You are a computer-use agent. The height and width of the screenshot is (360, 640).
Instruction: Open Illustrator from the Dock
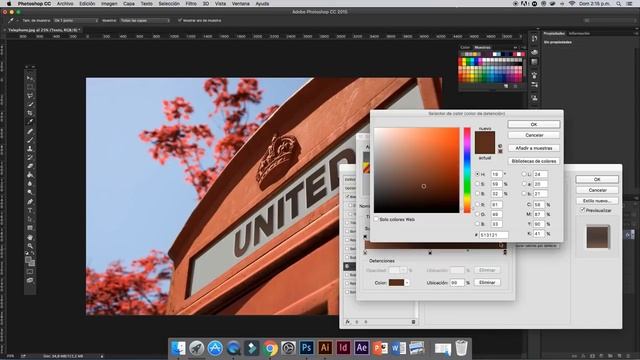(x=325, y=348)
